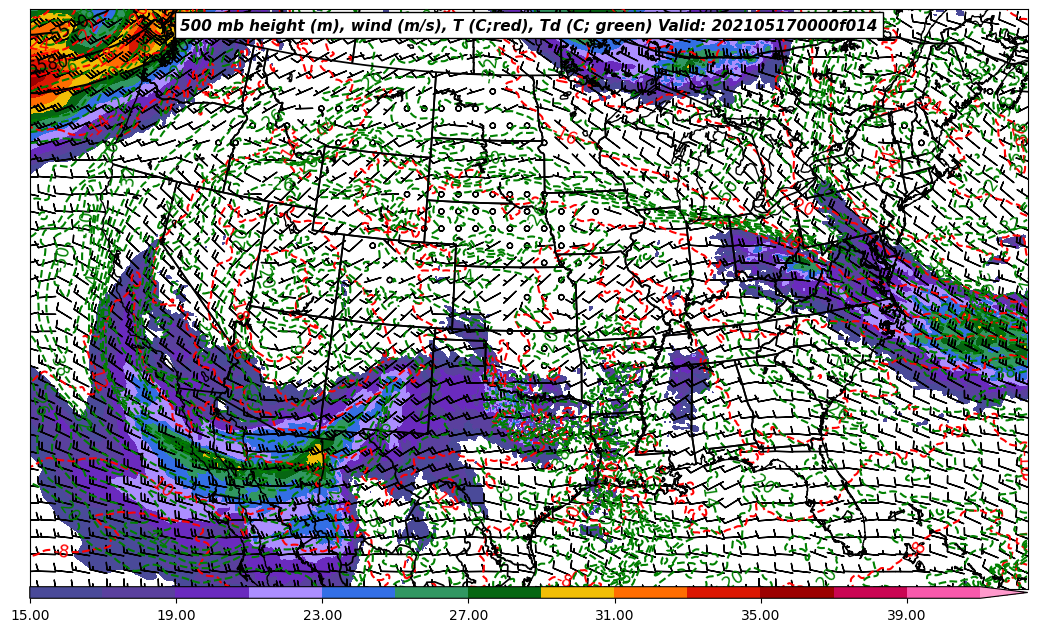
Task: Click the pink colorbar segment
Action: point(942,592)
